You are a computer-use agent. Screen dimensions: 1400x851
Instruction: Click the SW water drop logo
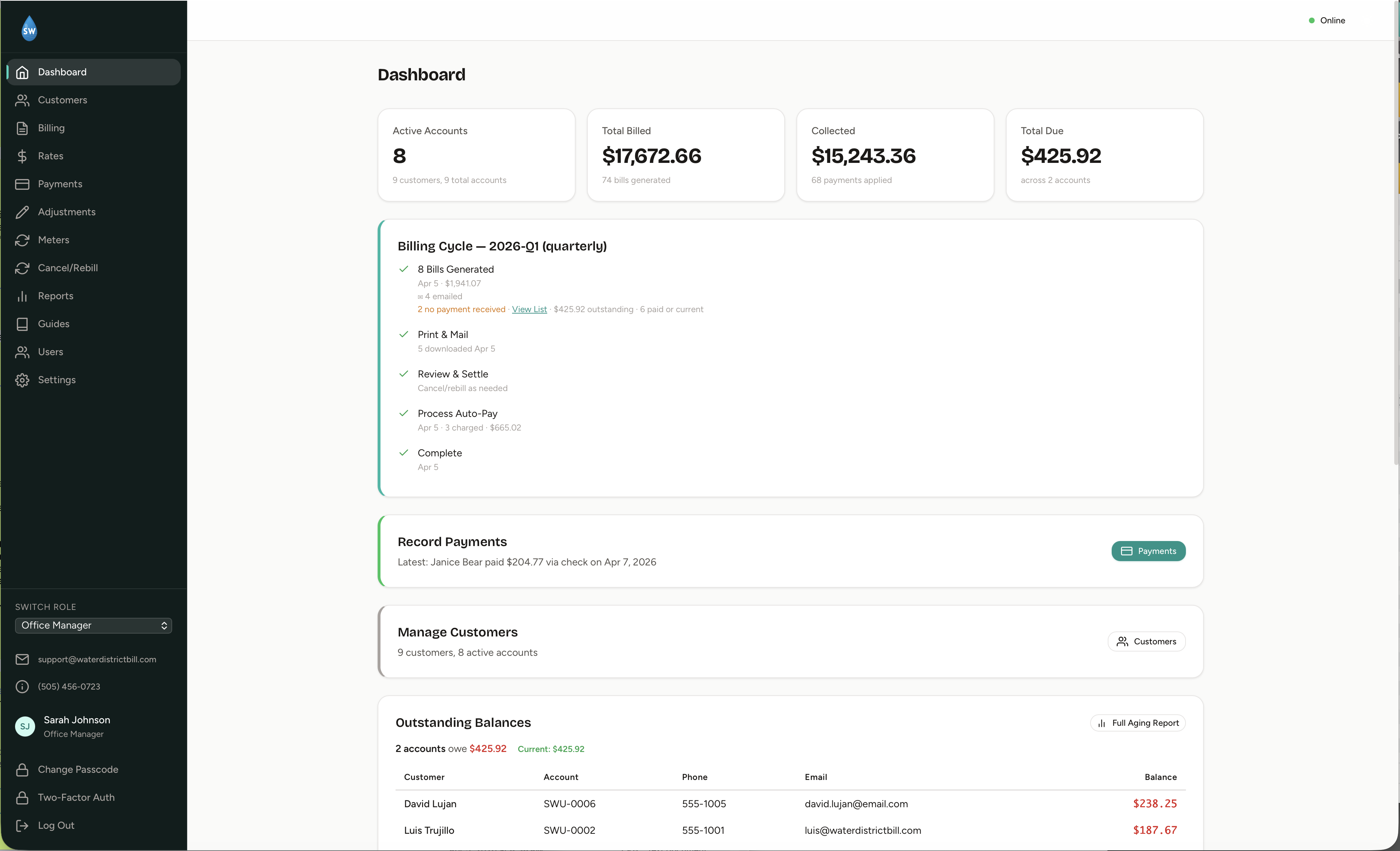click(29, 28)
